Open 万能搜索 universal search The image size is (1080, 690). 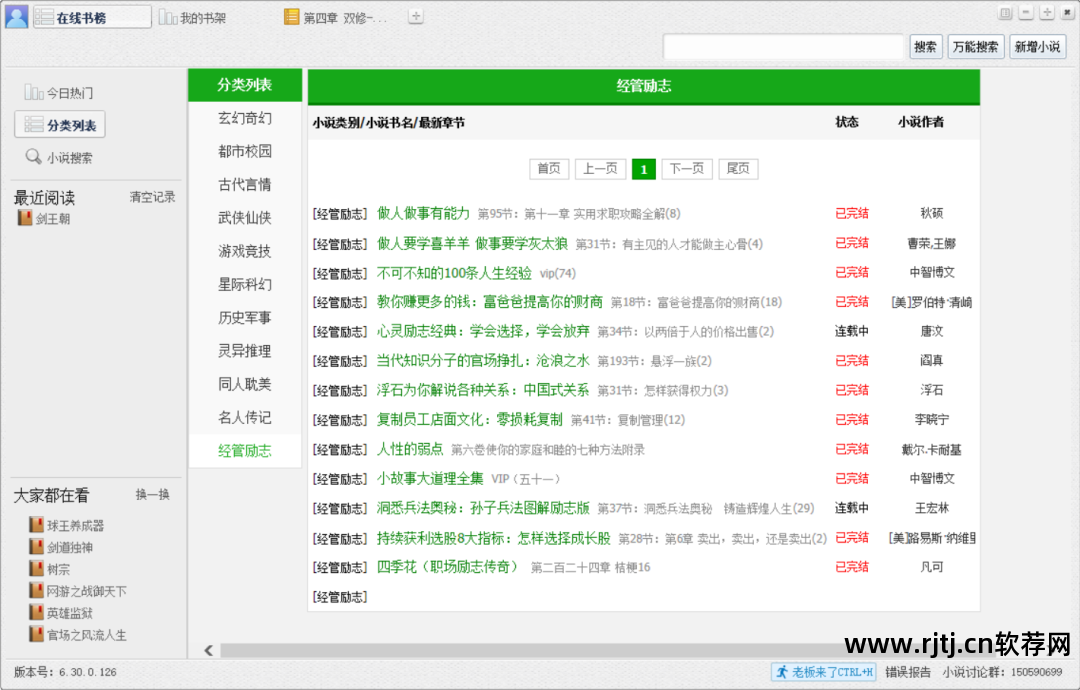pos(974,46)
